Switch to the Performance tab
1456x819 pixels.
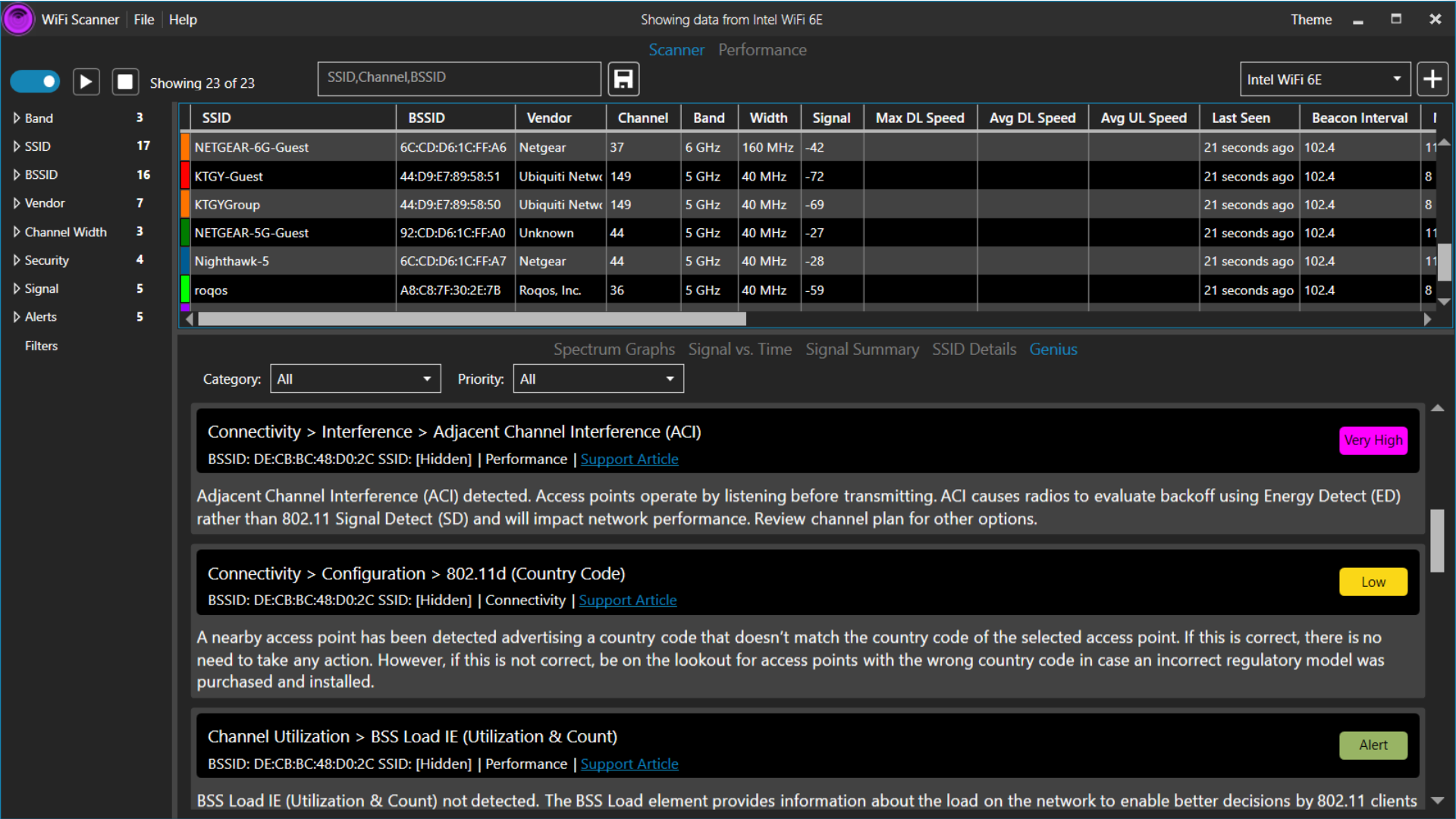pos(762,49)
